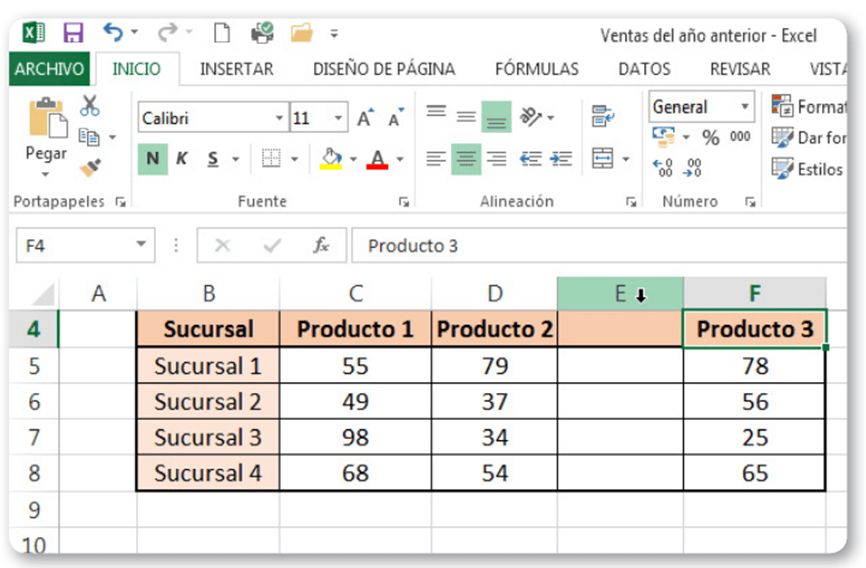
Task: Switch to DISEÑO DE PÁGINA tab
Action: coord(384,69)
